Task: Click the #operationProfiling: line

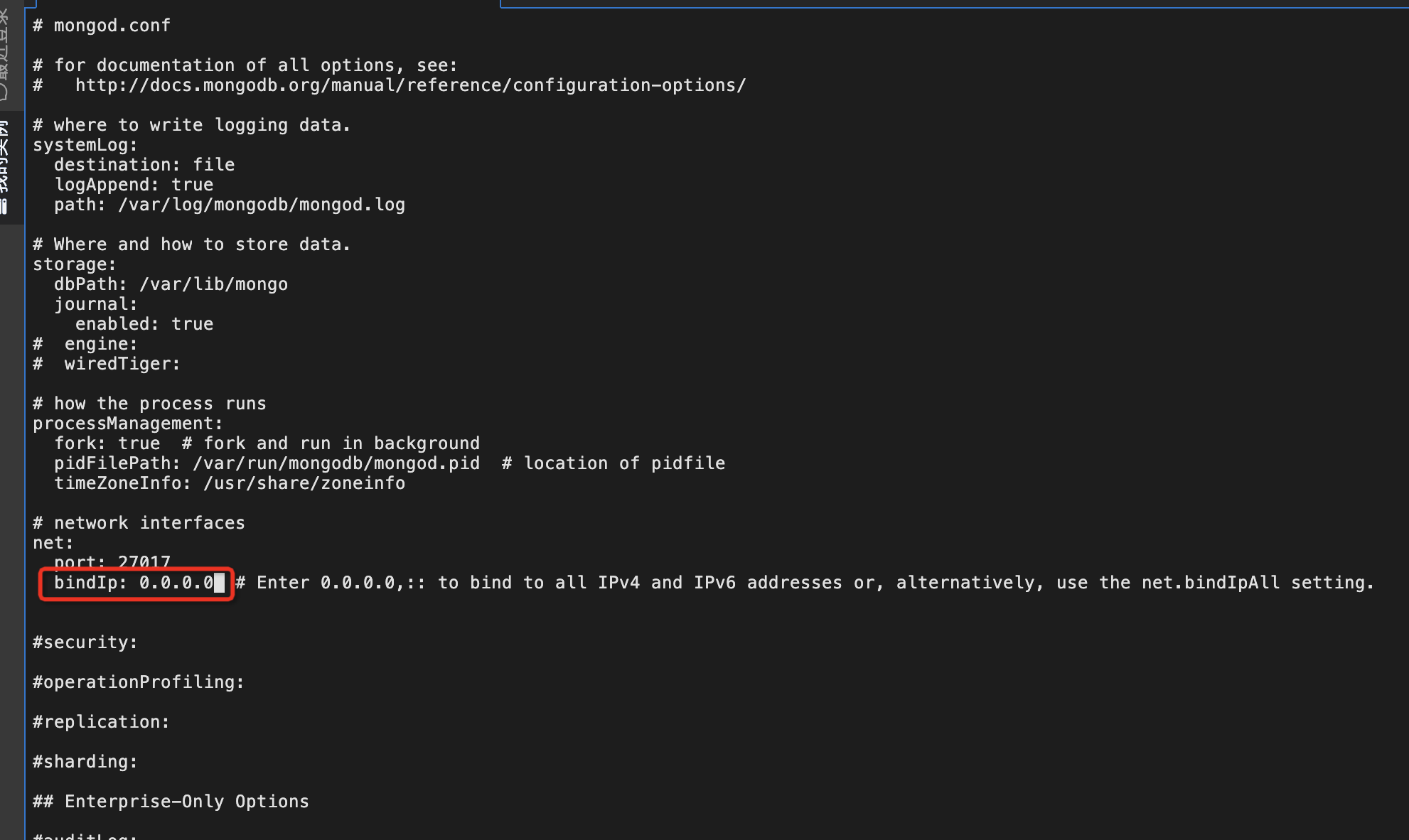Action: coord(139,682)
